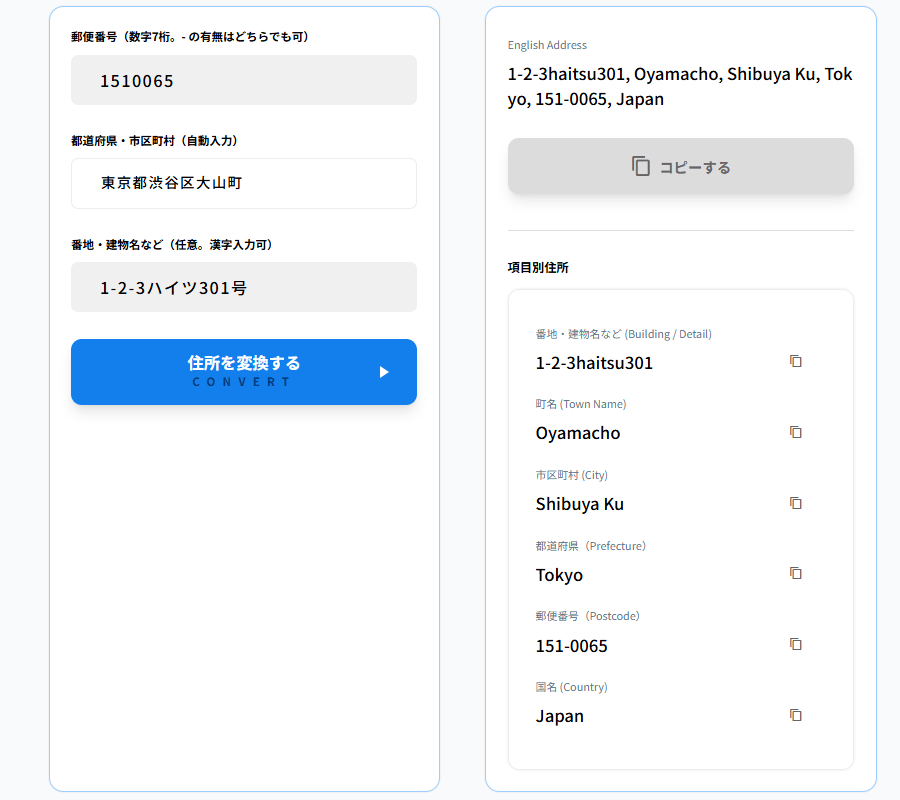Copy the Prefecture value Tokyo
Image resolution: width=900 pixels, height=800 pixels.
click(796, 573)
